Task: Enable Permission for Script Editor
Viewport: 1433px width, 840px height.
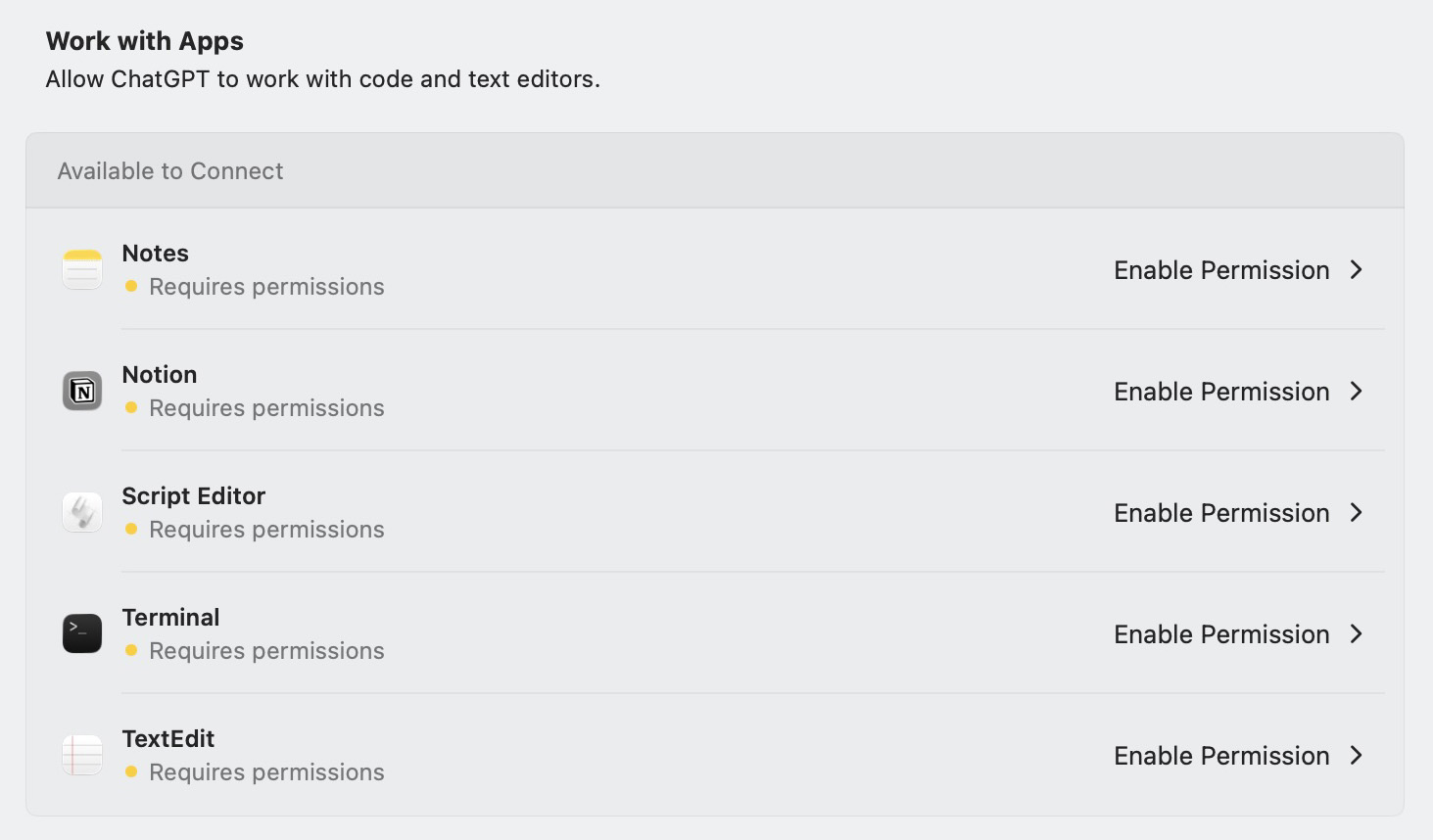Action: point(1221,513)
